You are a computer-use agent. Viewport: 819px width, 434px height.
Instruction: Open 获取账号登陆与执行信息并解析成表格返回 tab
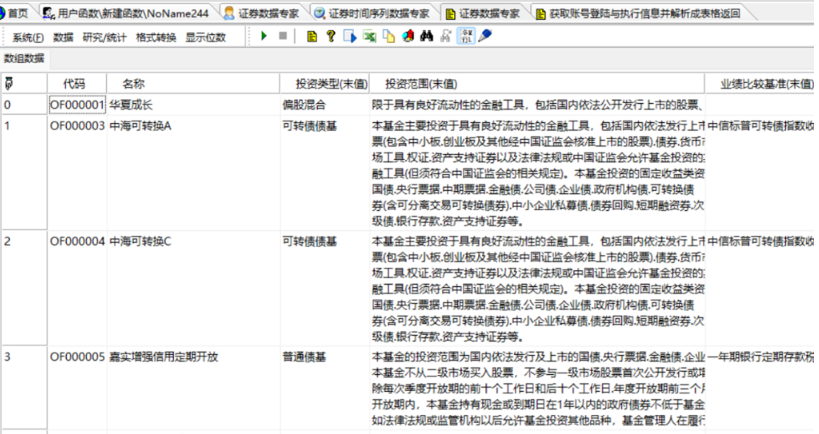point(638,13)
